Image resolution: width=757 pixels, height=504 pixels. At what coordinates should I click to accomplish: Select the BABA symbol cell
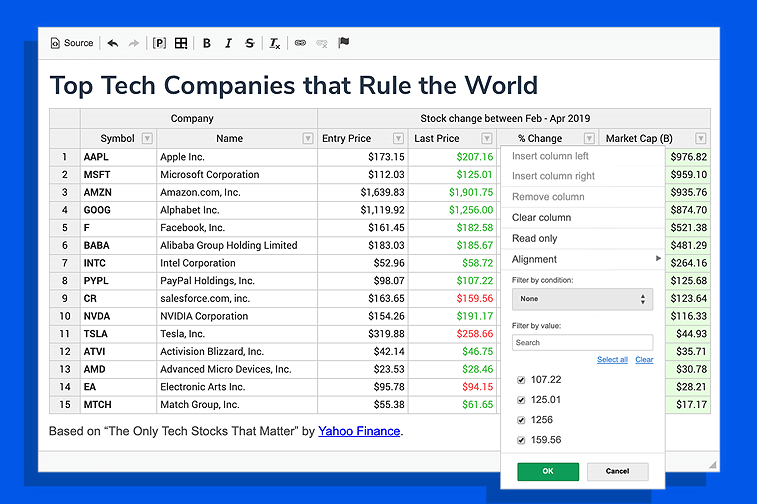tap(118, 245)
